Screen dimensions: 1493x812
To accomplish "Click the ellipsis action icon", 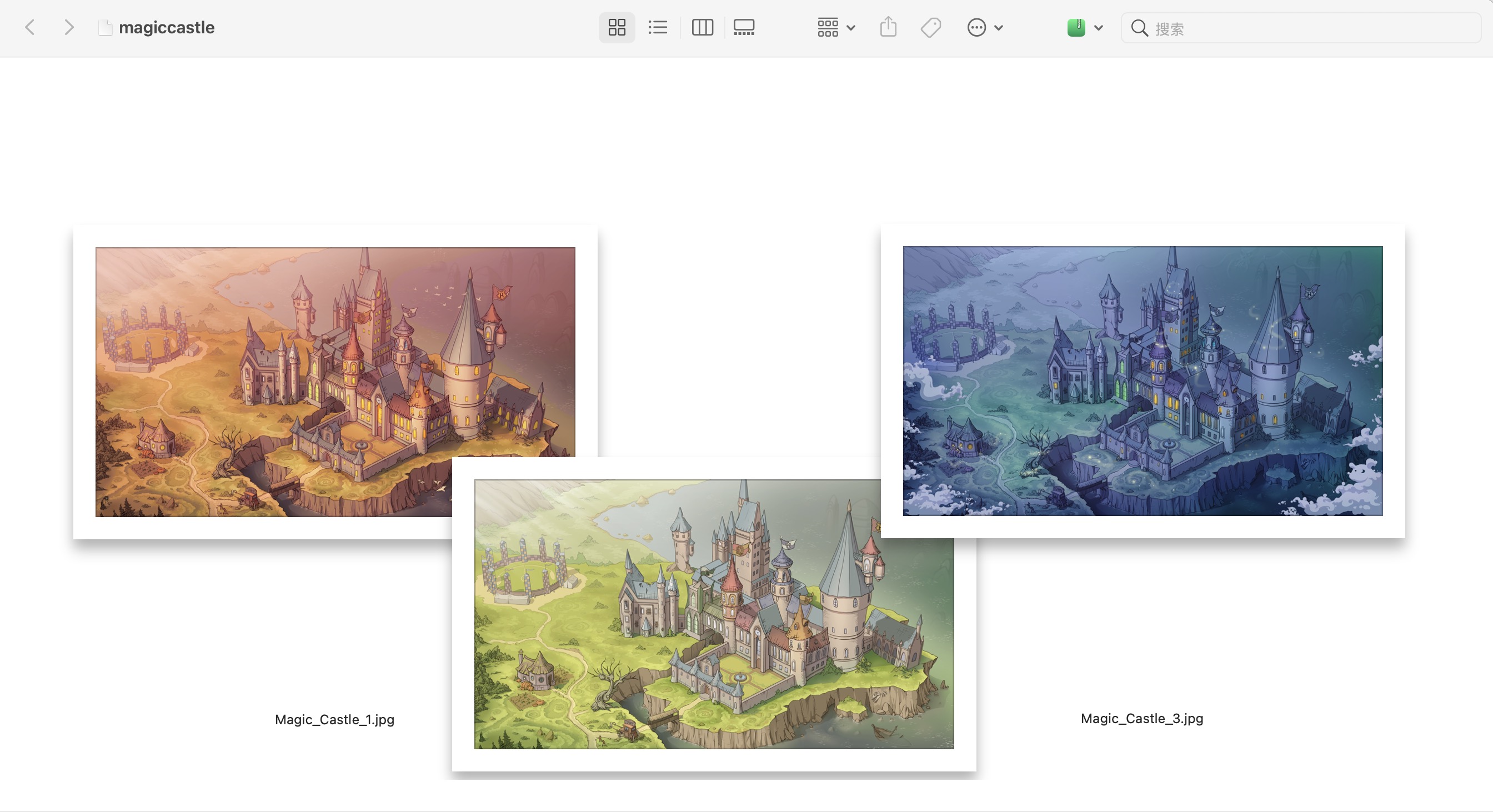I will 976,27.
